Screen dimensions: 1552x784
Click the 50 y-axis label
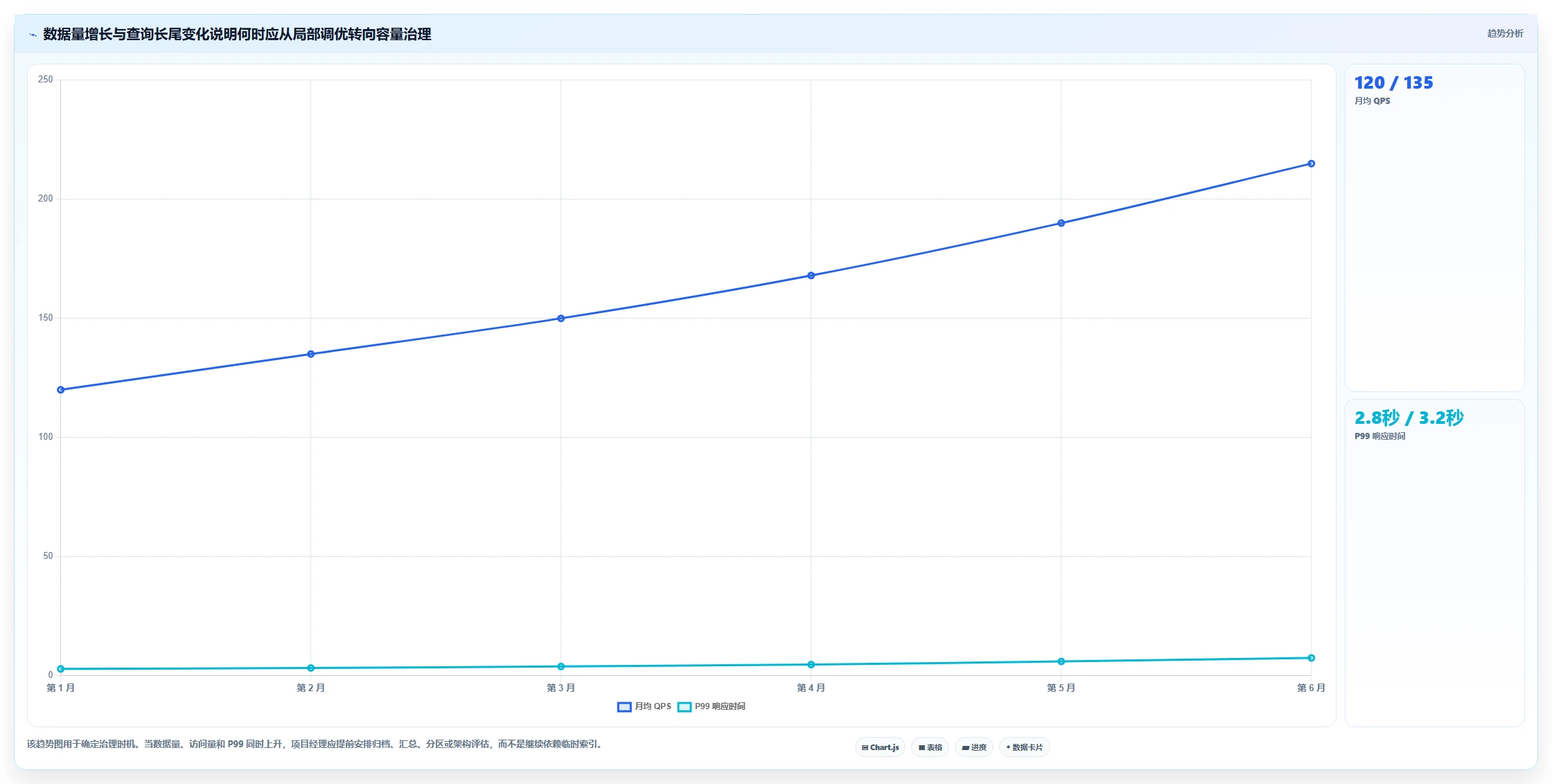tap(48, 556)
